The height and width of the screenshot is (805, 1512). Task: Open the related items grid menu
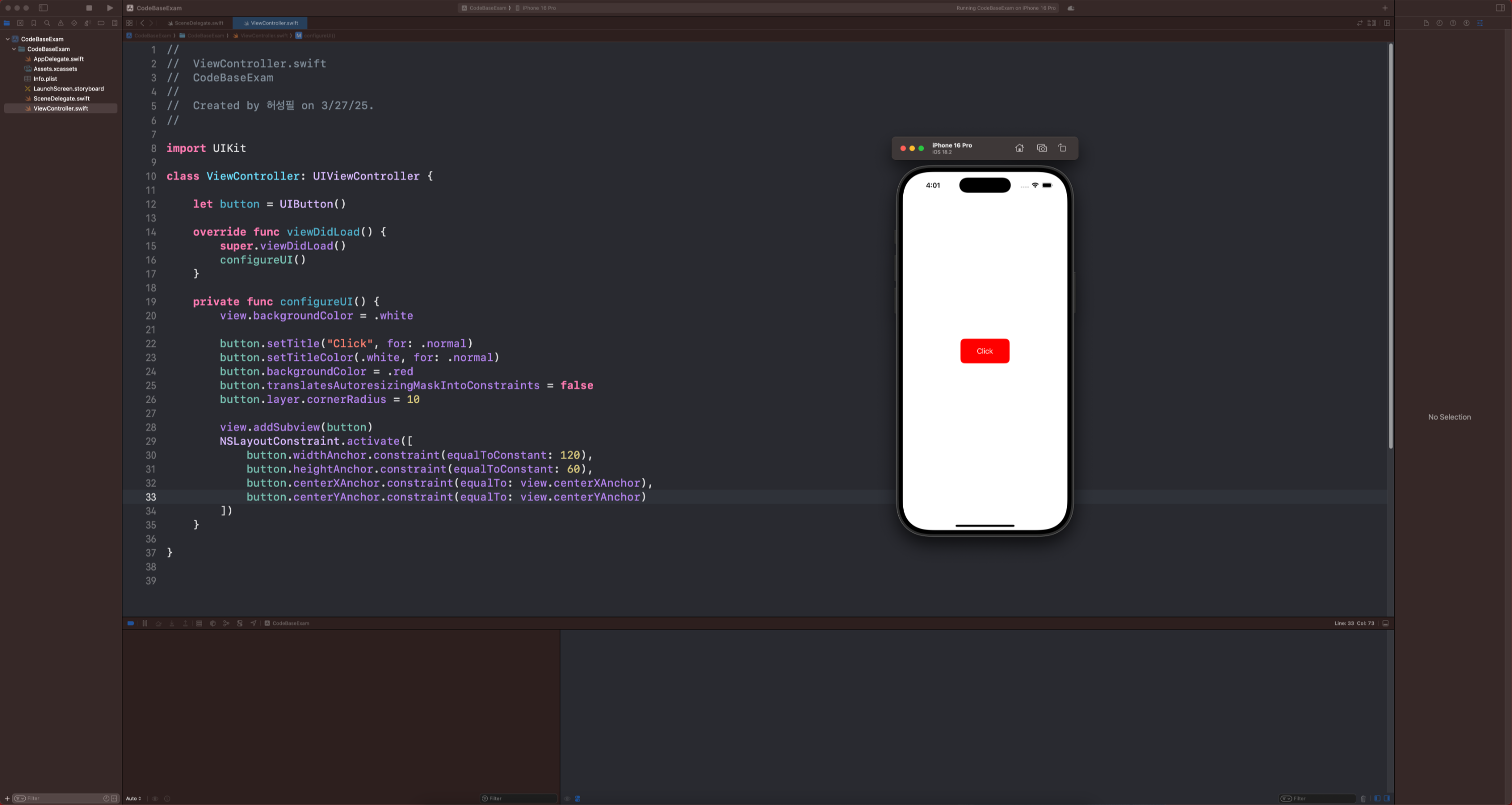coord(130,24)
